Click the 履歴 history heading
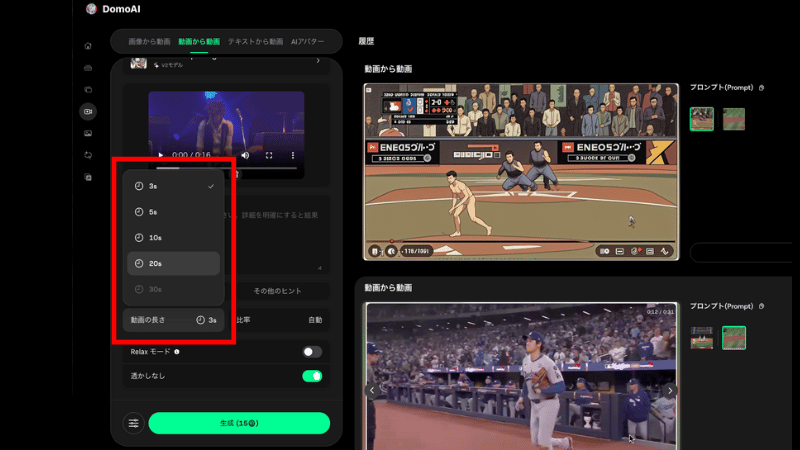This screenshot has height=450, width=800. [x=366, y=41]
